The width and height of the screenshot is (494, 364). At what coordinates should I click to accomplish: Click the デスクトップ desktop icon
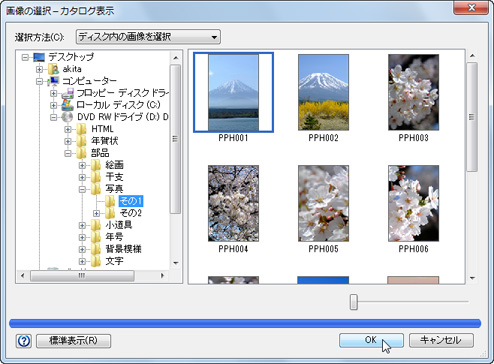tap(39, 57)
